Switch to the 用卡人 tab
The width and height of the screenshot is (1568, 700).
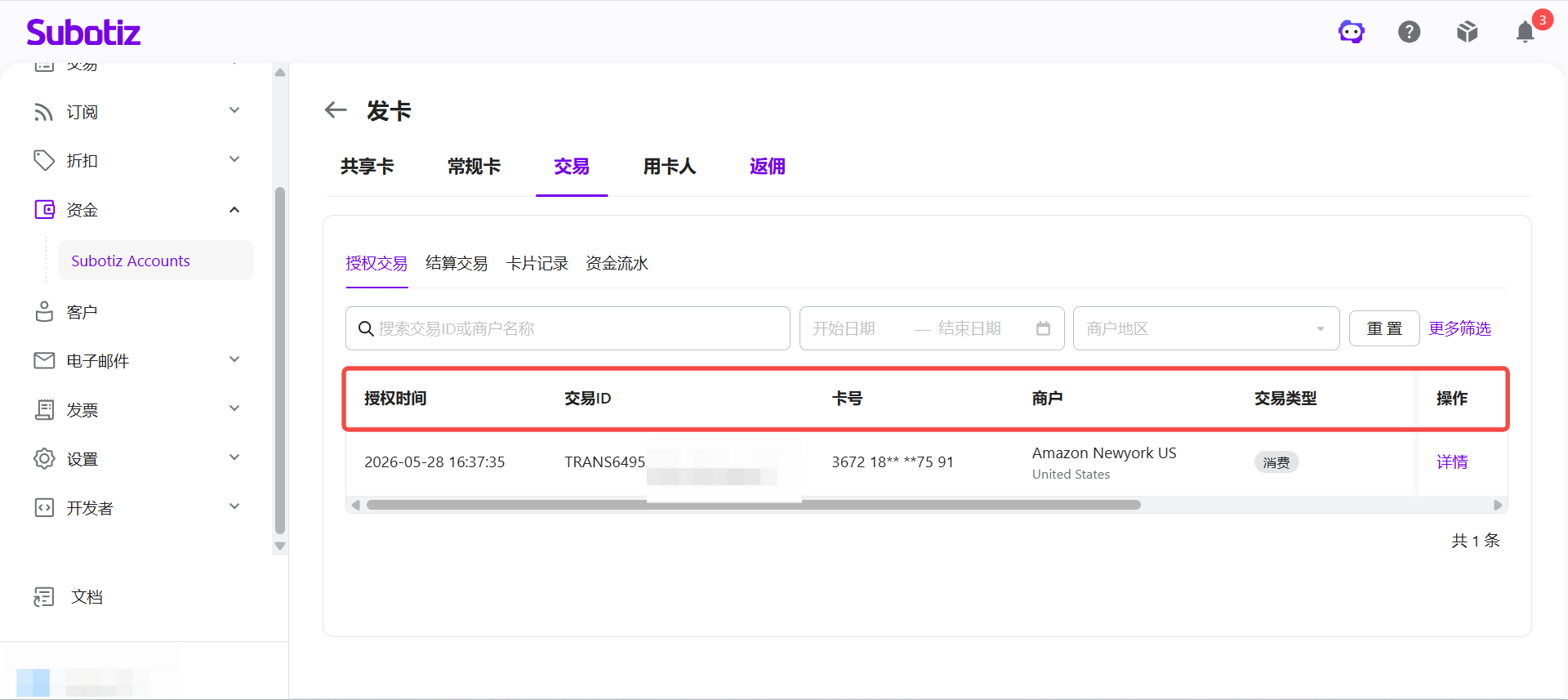click(x=670, y=167)
